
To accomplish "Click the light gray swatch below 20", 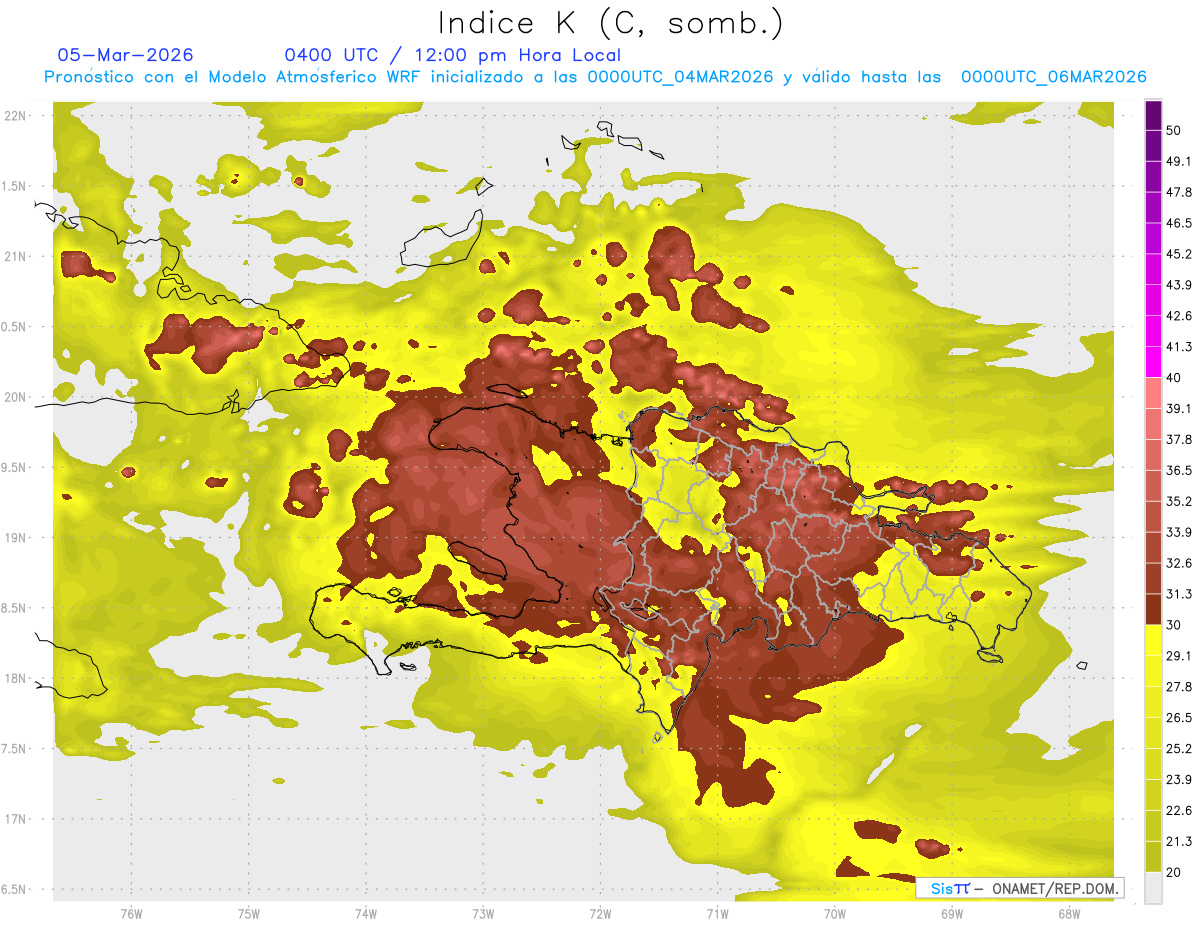I will tap(1153, 888).
